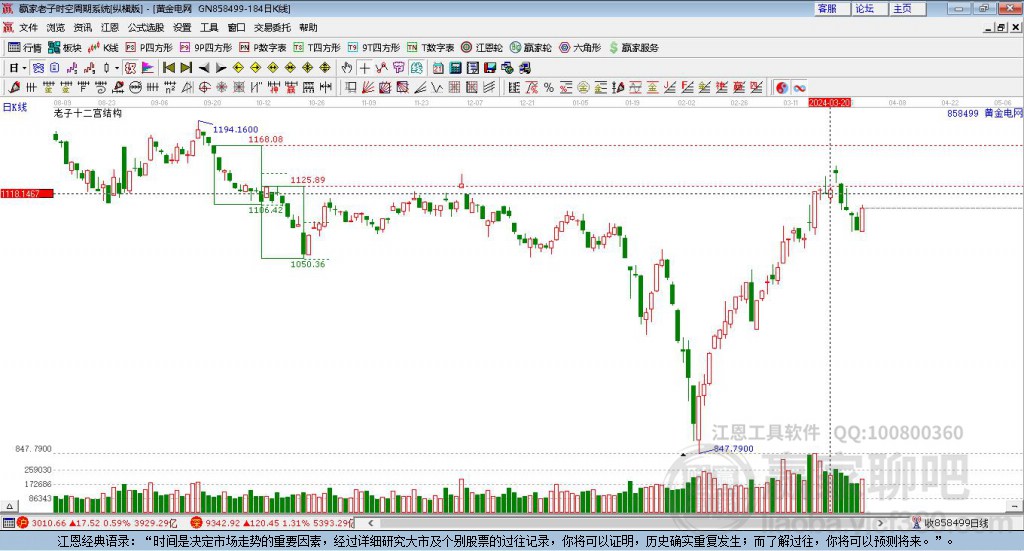Click the 客服 customer service button
The image size is (1024, 551).
point(832,8)
